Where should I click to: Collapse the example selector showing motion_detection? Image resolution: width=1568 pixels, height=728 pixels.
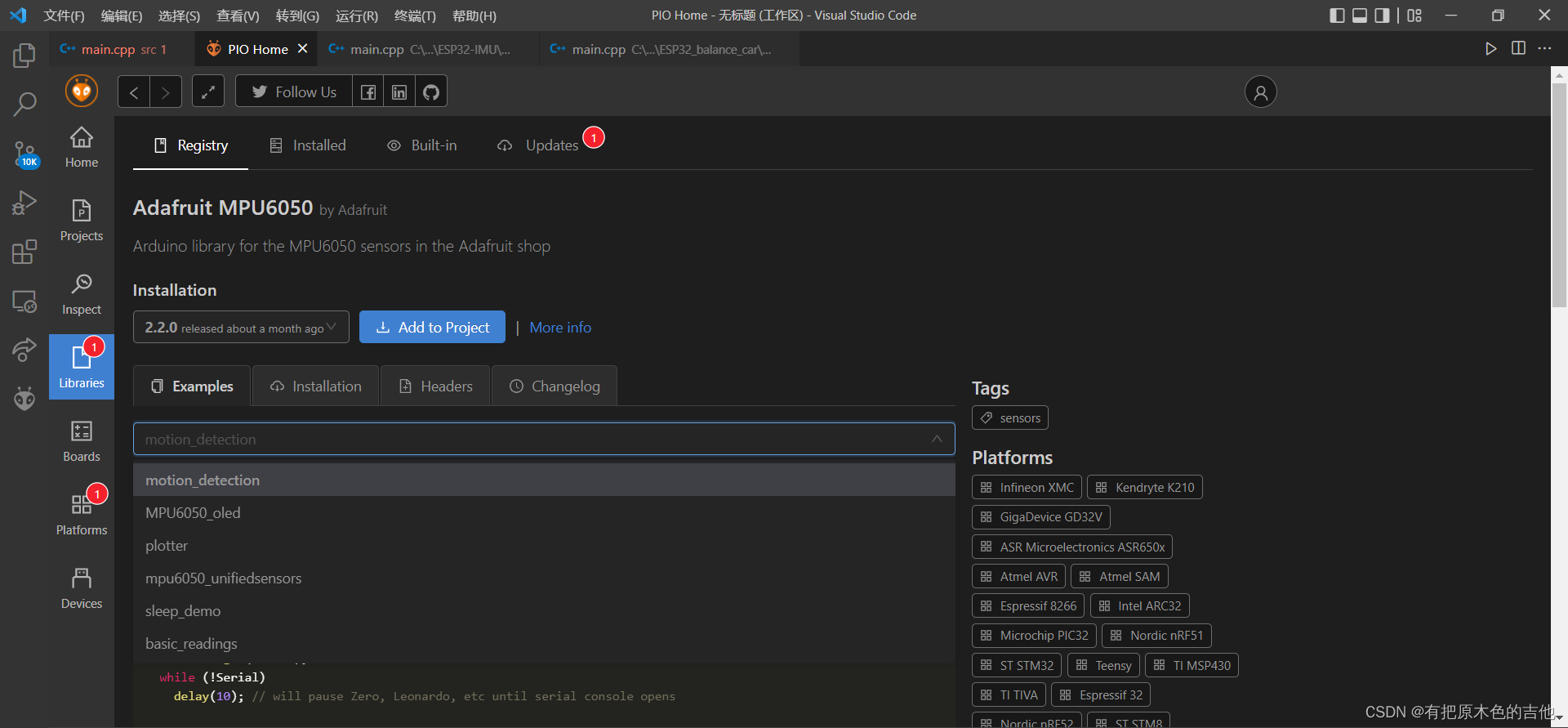[x=544, y=439]
